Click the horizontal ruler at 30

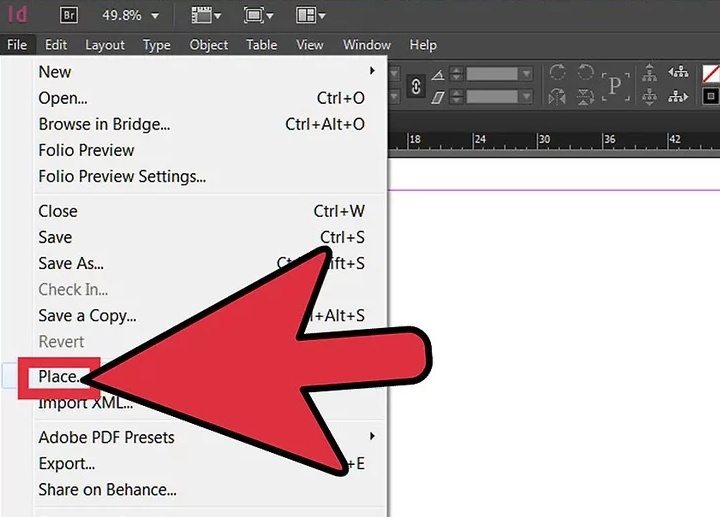tap(544, 140)
